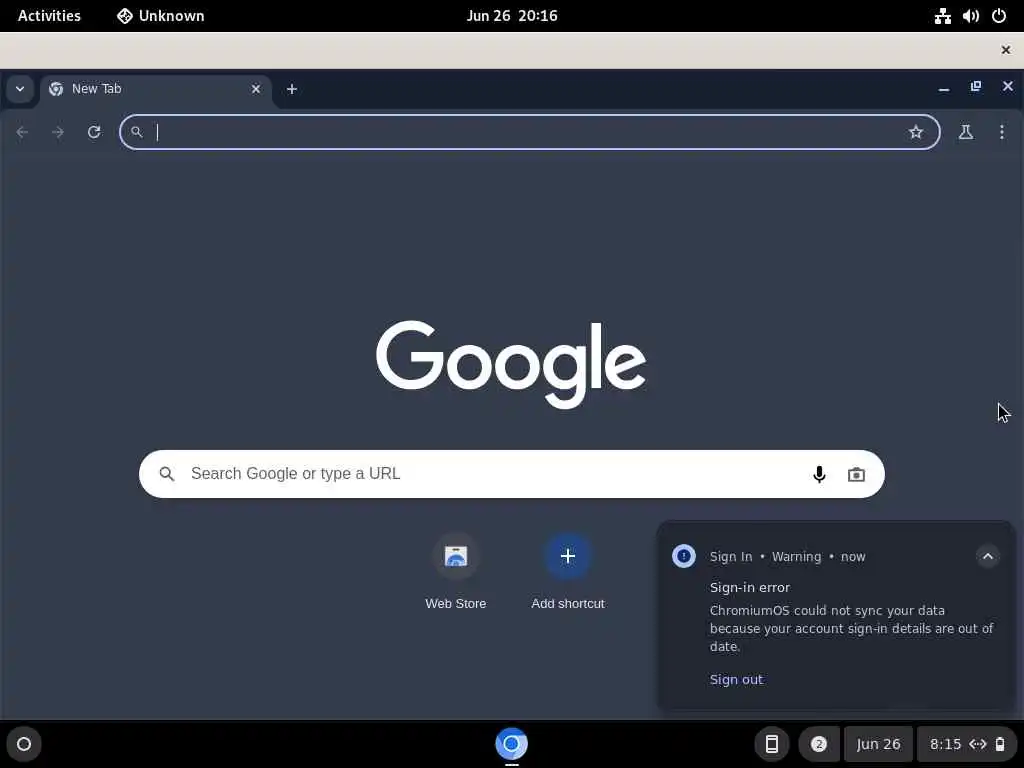Viewport: 1024px width, 768px height.
Task: Expand the tab search dropdown
Action: coord(20,89)
